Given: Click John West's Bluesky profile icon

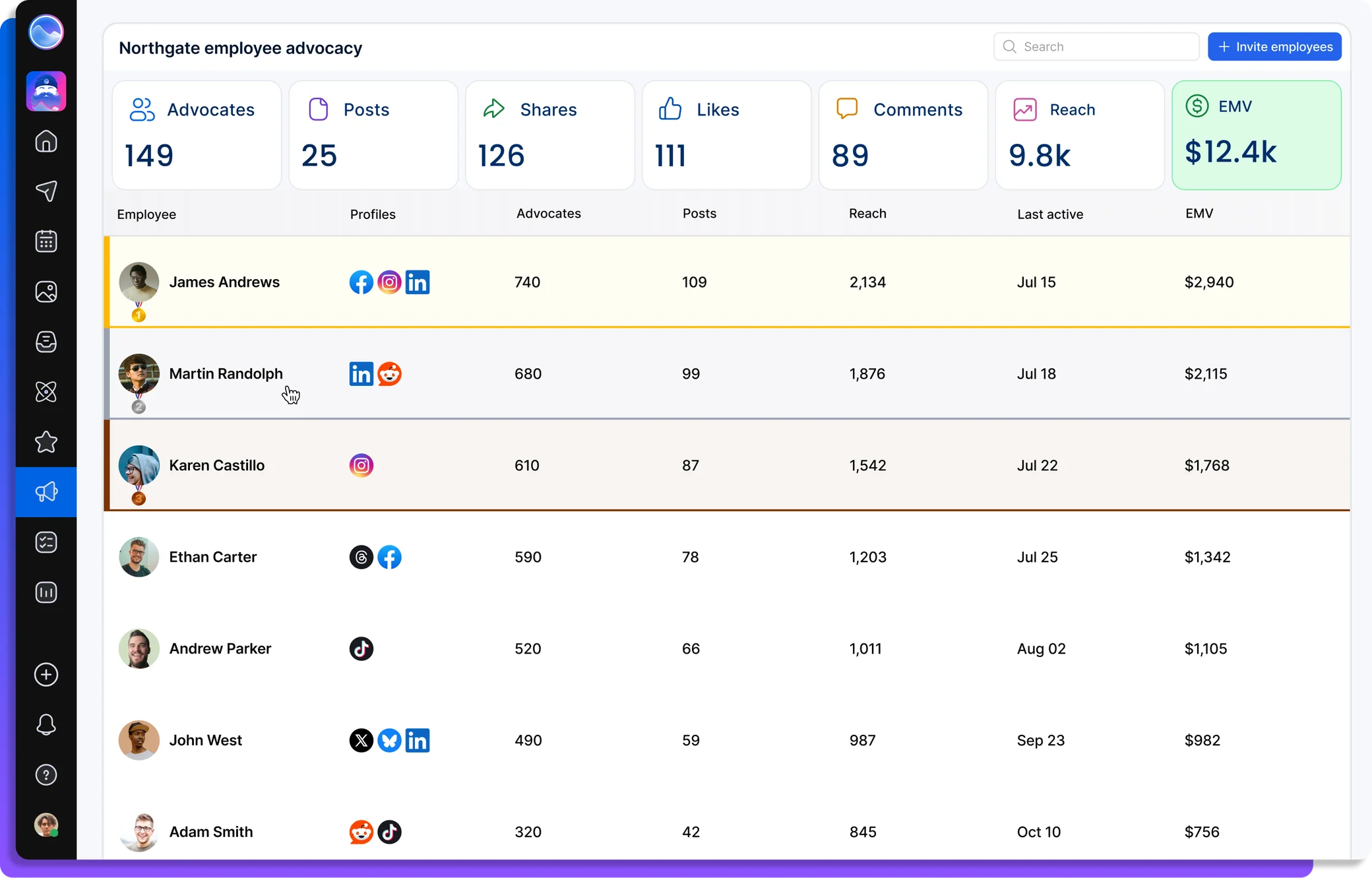Looking at the screenshot, I should point(390,741).
